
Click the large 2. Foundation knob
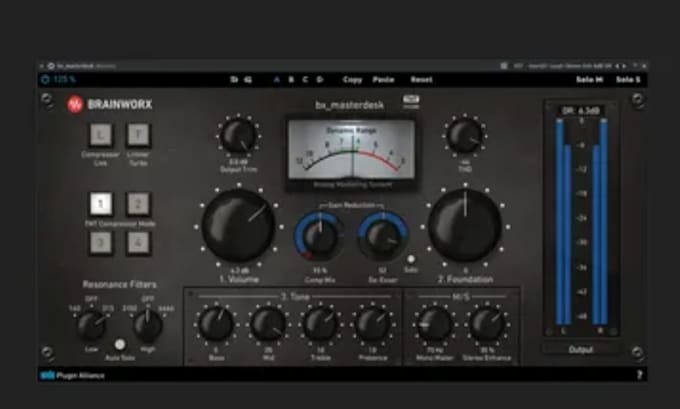click(465, 226)
